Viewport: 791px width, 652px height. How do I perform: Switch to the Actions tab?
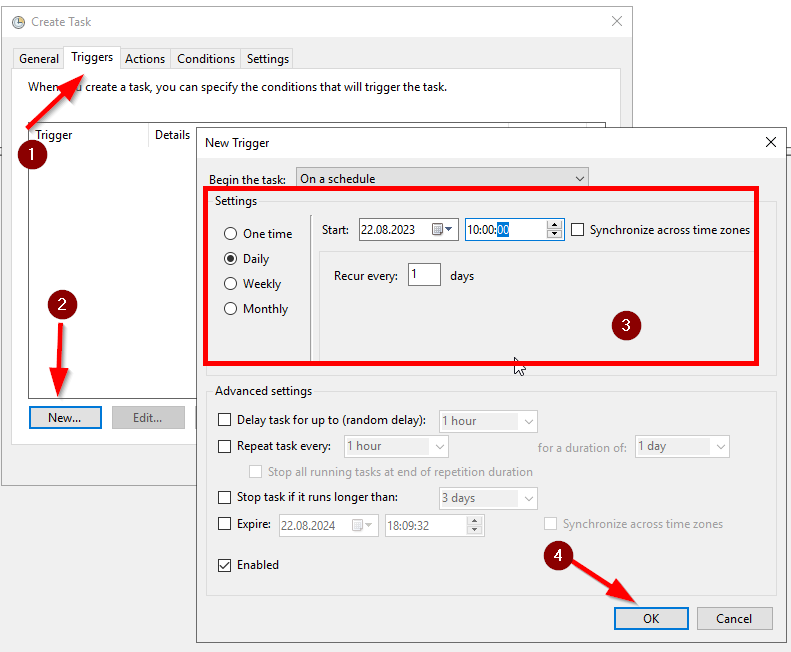coord(145,59)
